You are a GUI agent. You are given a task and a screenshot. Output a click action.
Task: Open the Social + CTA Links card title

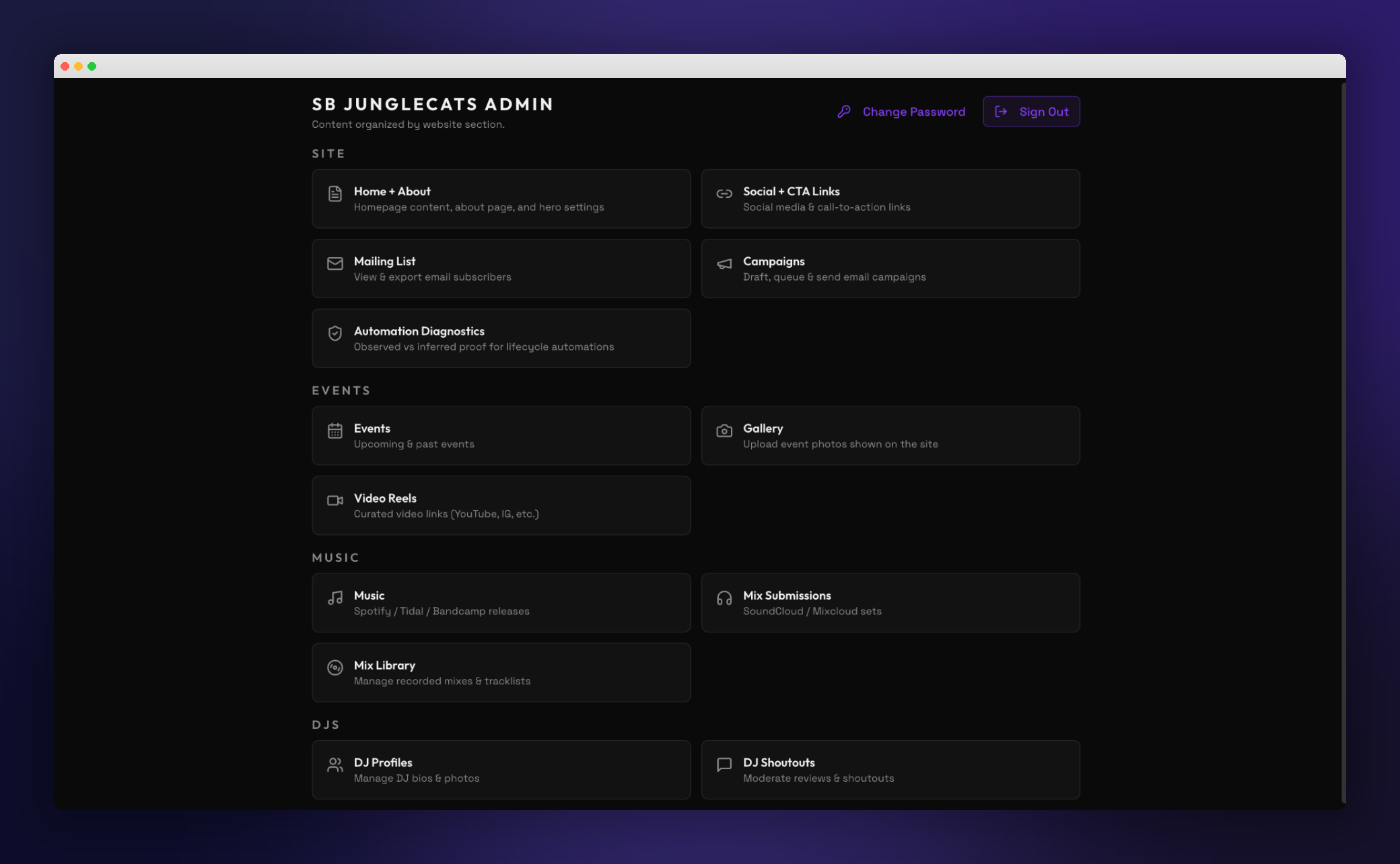791,191
